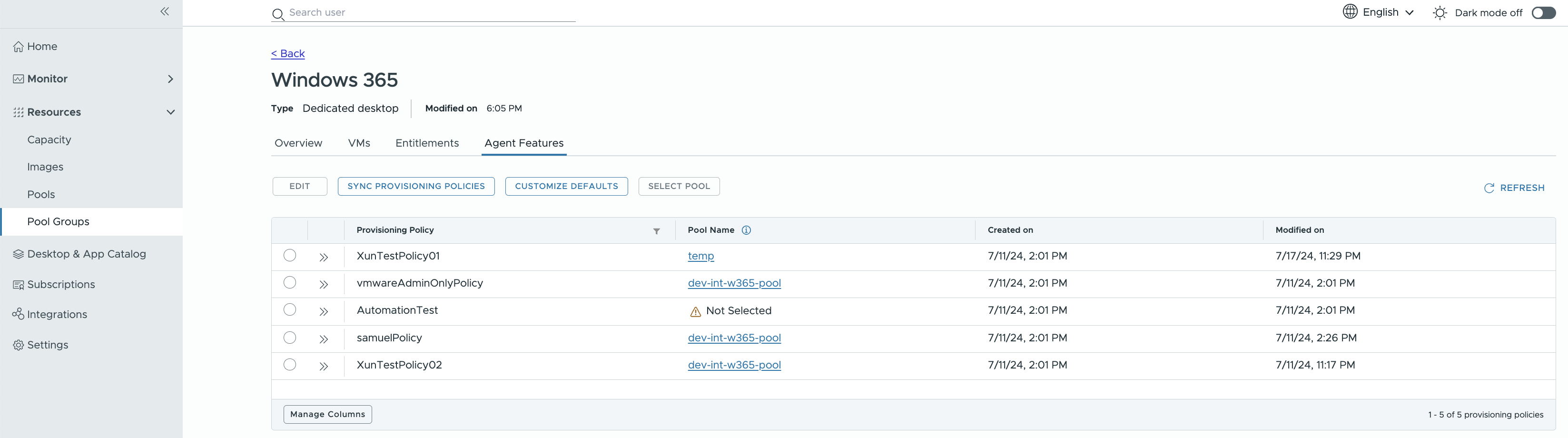
Task: Open the temp pool link
Action: click(700, 257)
